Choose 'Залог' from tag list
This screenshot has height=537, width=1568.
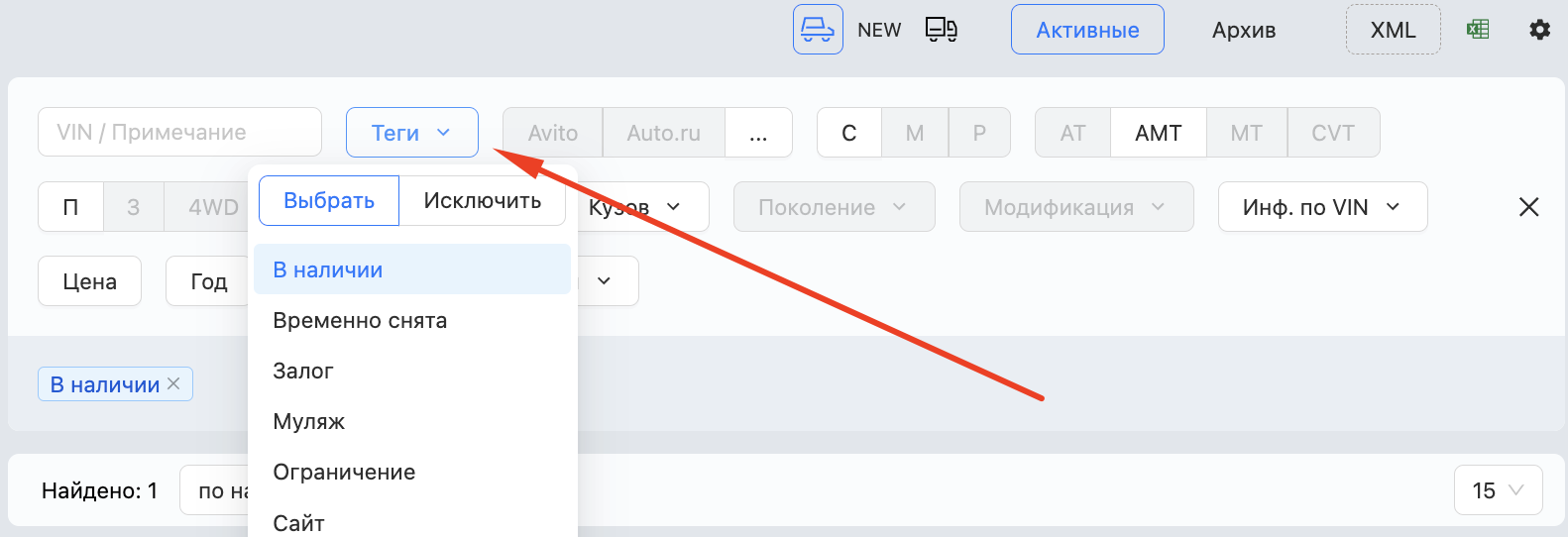(x=303, y=372)
